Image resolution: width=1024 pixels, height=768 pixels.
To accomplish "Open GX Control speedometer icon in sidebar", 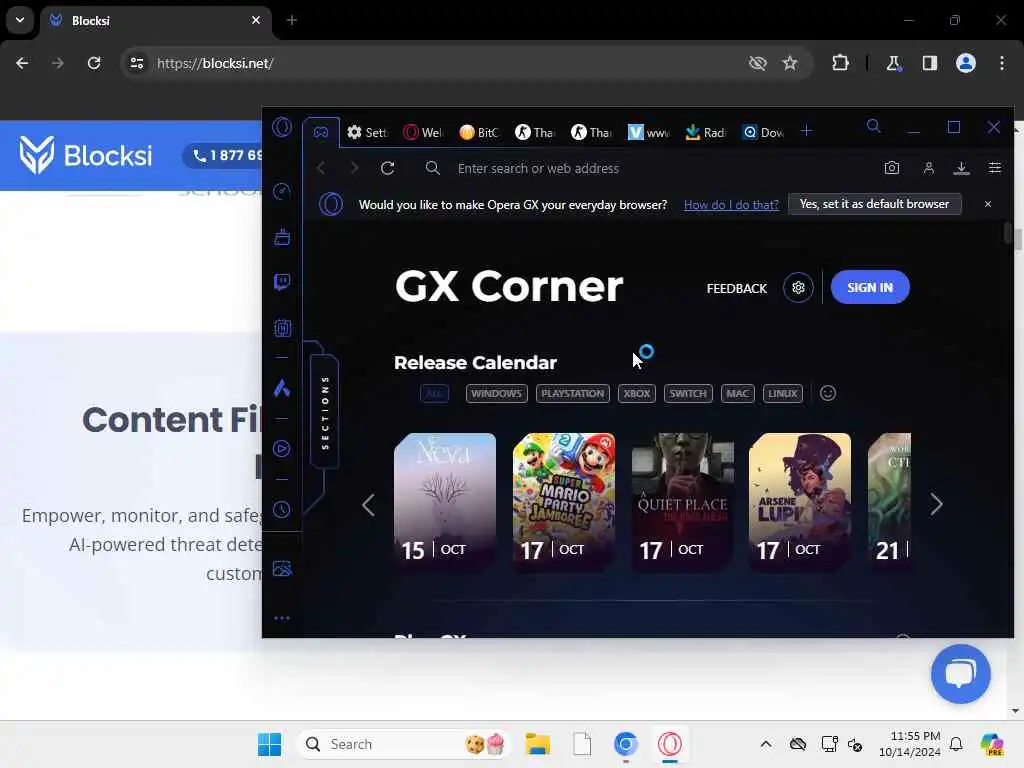I will pyautogui.click(x=282, y=191).
